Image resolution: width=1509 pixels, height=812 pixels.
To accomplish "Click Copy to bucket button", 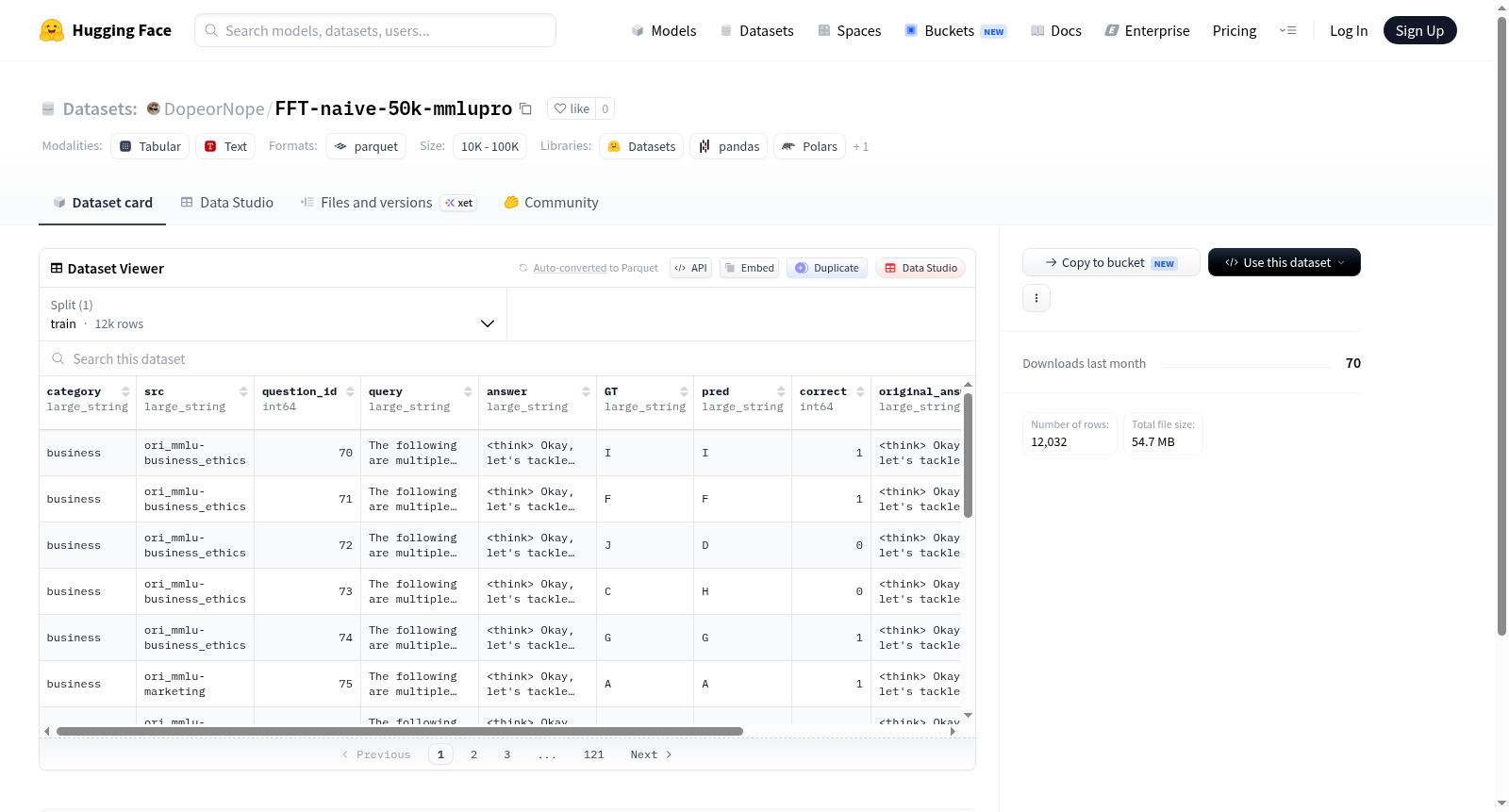I will (1111, 262).
